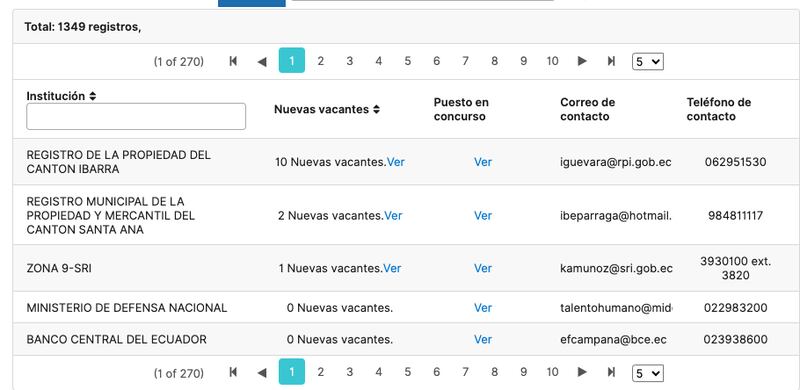Select page 8 in top paginator

494,61
